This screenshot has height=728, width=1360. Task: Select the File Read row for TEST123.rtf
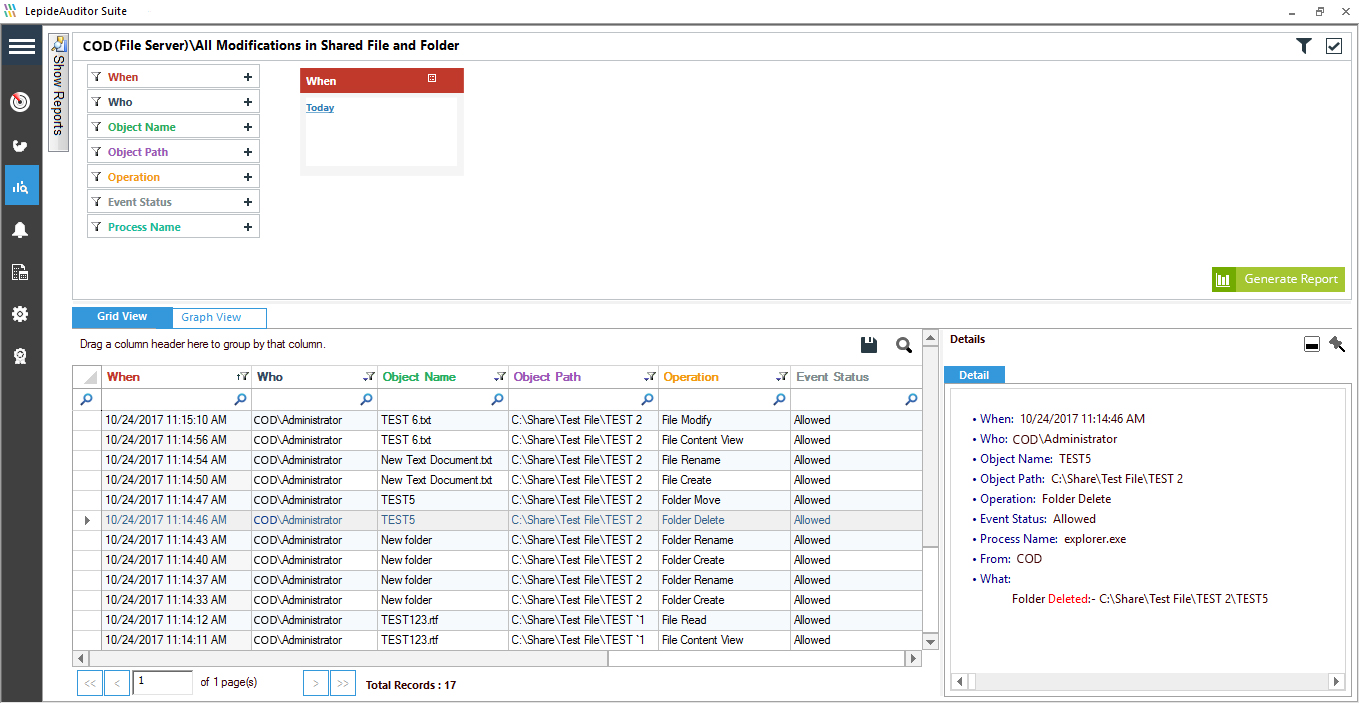click(x=497, y=620)
